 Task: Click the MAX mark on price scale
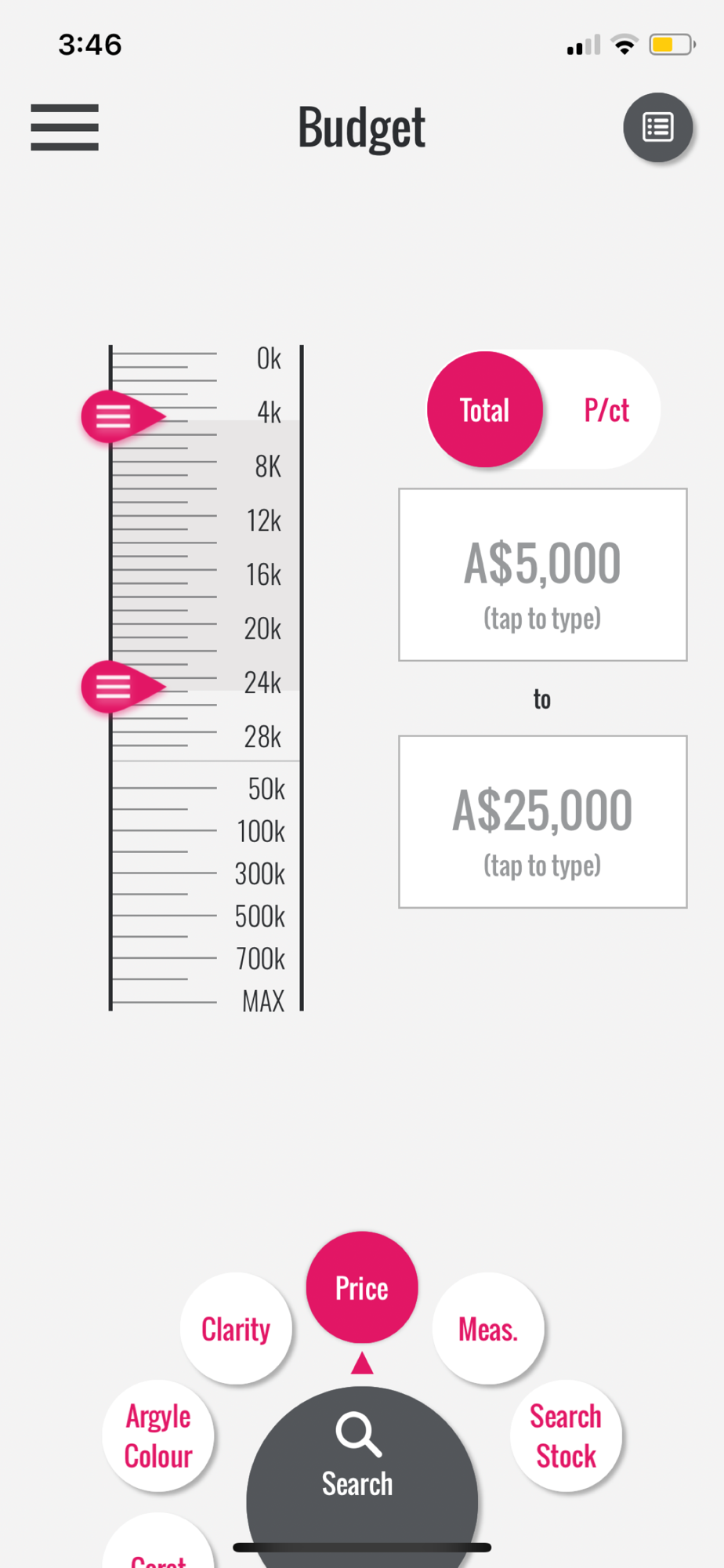(263, 1001)
